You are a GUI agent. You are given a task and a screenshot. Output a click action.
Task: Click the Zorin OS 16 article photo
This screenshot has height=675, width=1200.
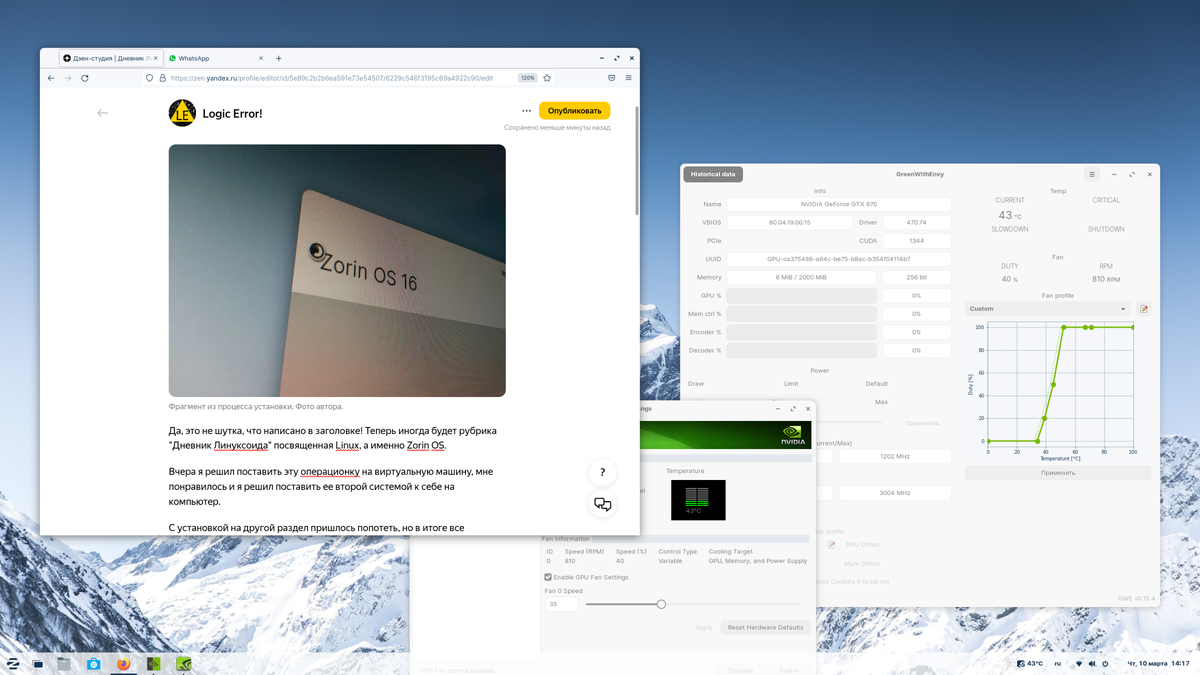click(x=337, y=270)
